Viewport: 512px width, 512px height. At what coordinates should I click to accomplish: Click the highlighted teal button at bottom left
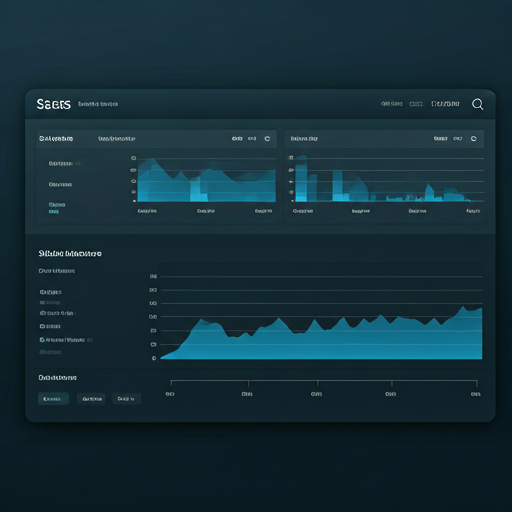coord(53,399)
